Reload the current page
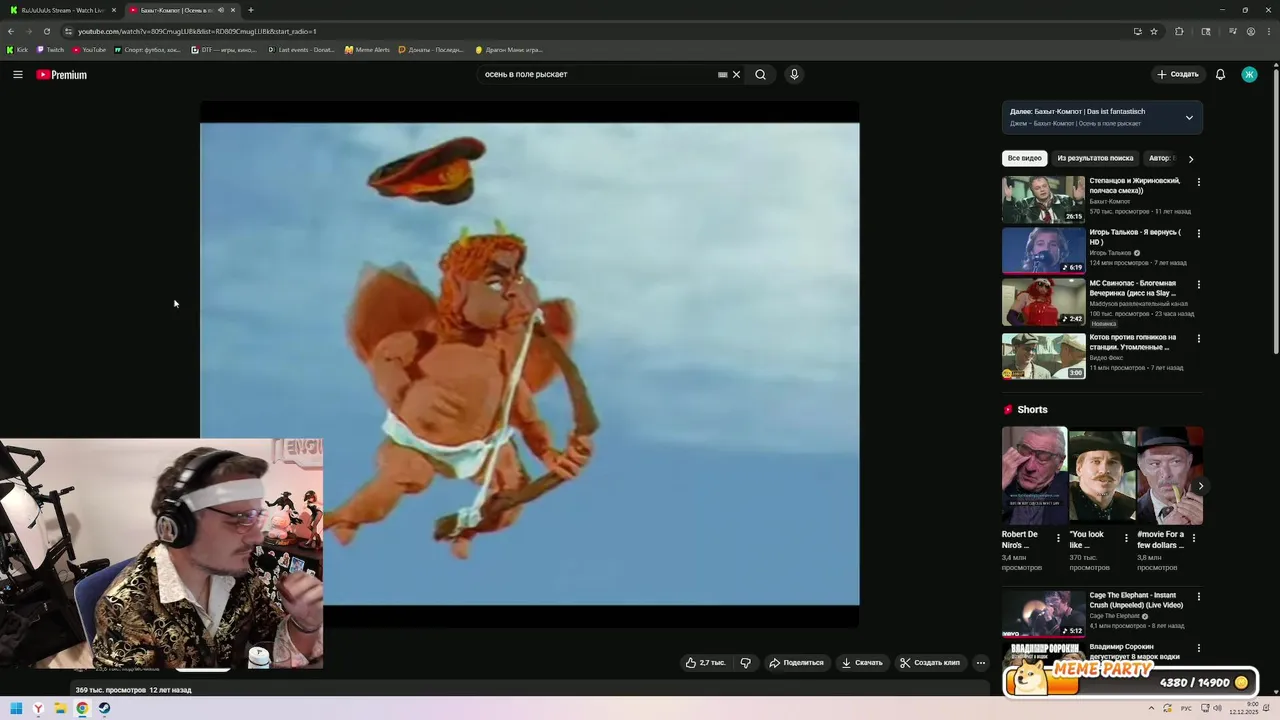This screenshot has height=720, width=1280. (46, 31)
